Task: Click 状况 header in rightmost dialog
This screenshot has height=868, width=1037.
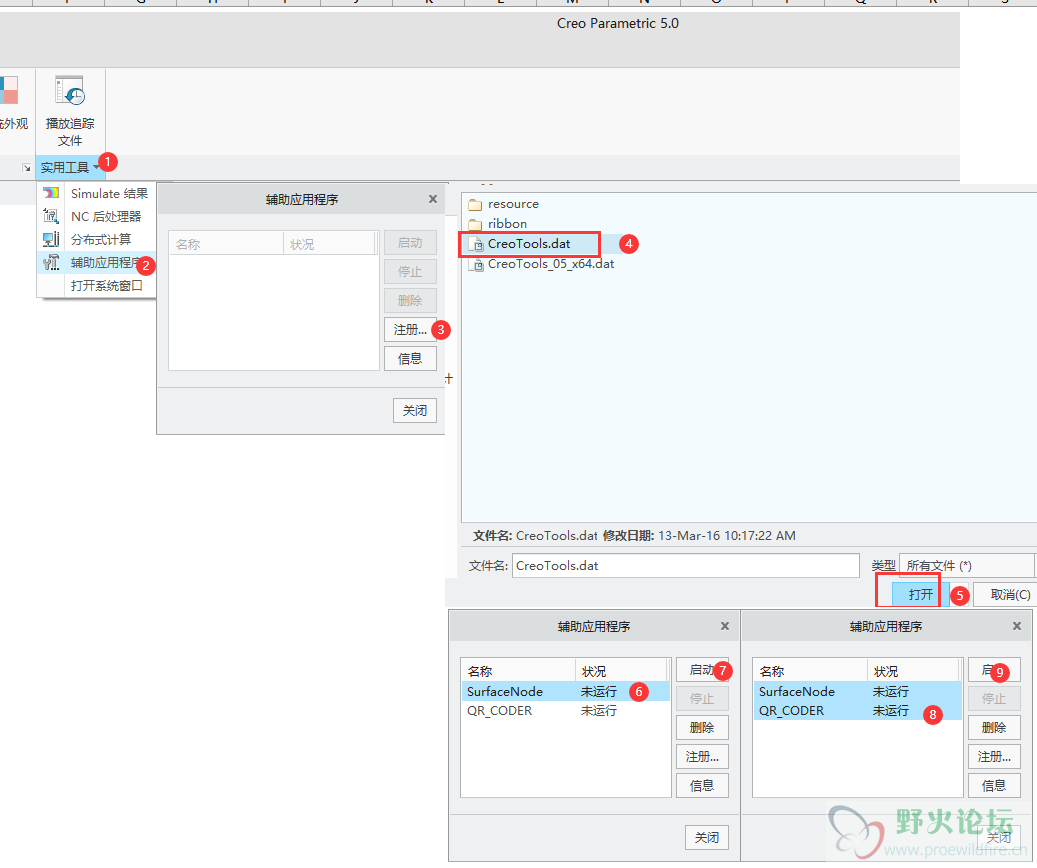Action: coord(914,671)
